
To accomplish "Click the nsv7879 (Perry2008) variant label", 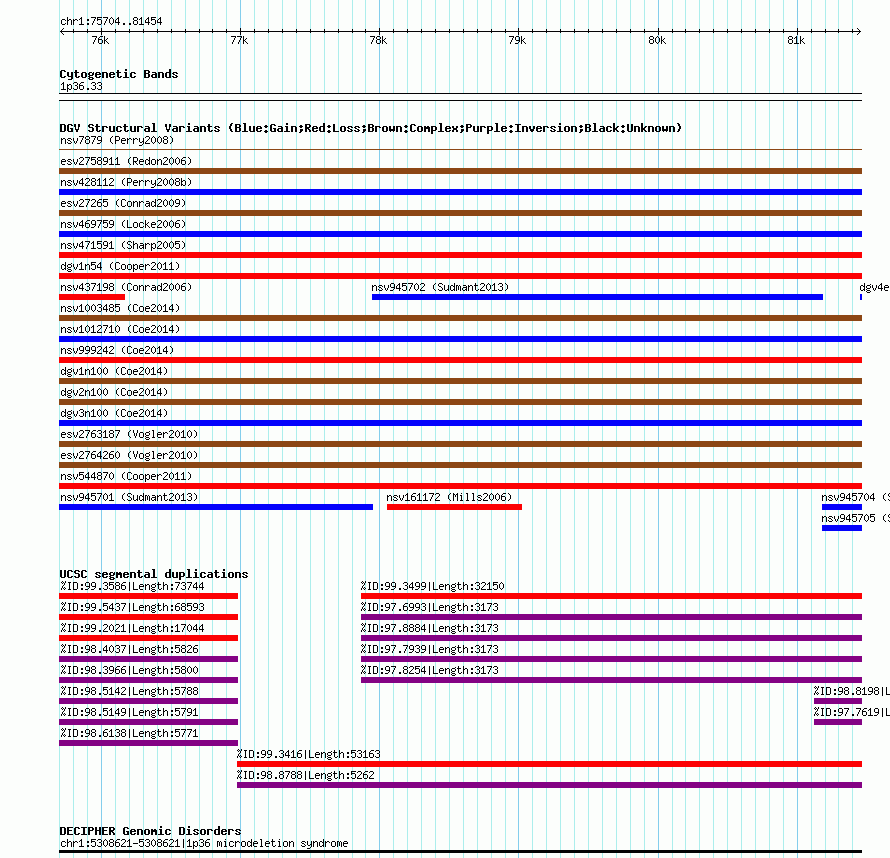I will click(x=117, y=140).
